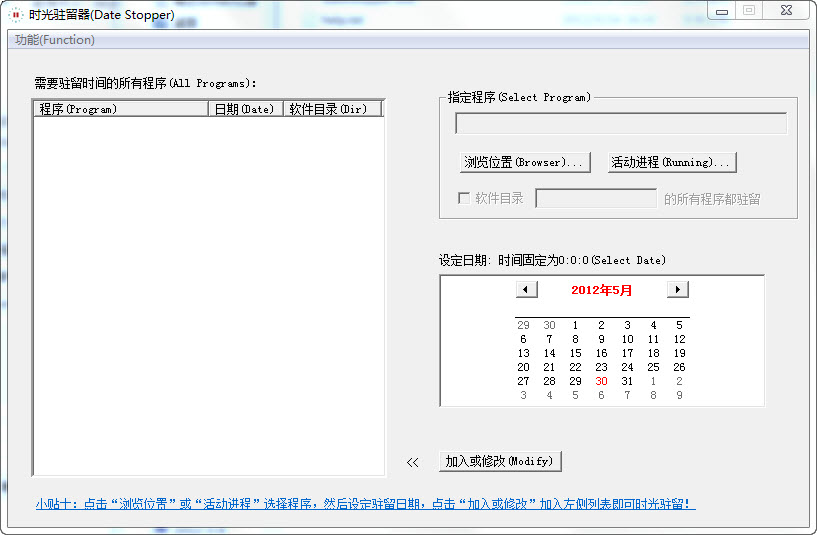Click the double left arrow icon
Screen dimensions: 817x535
[x=412, y=462]
